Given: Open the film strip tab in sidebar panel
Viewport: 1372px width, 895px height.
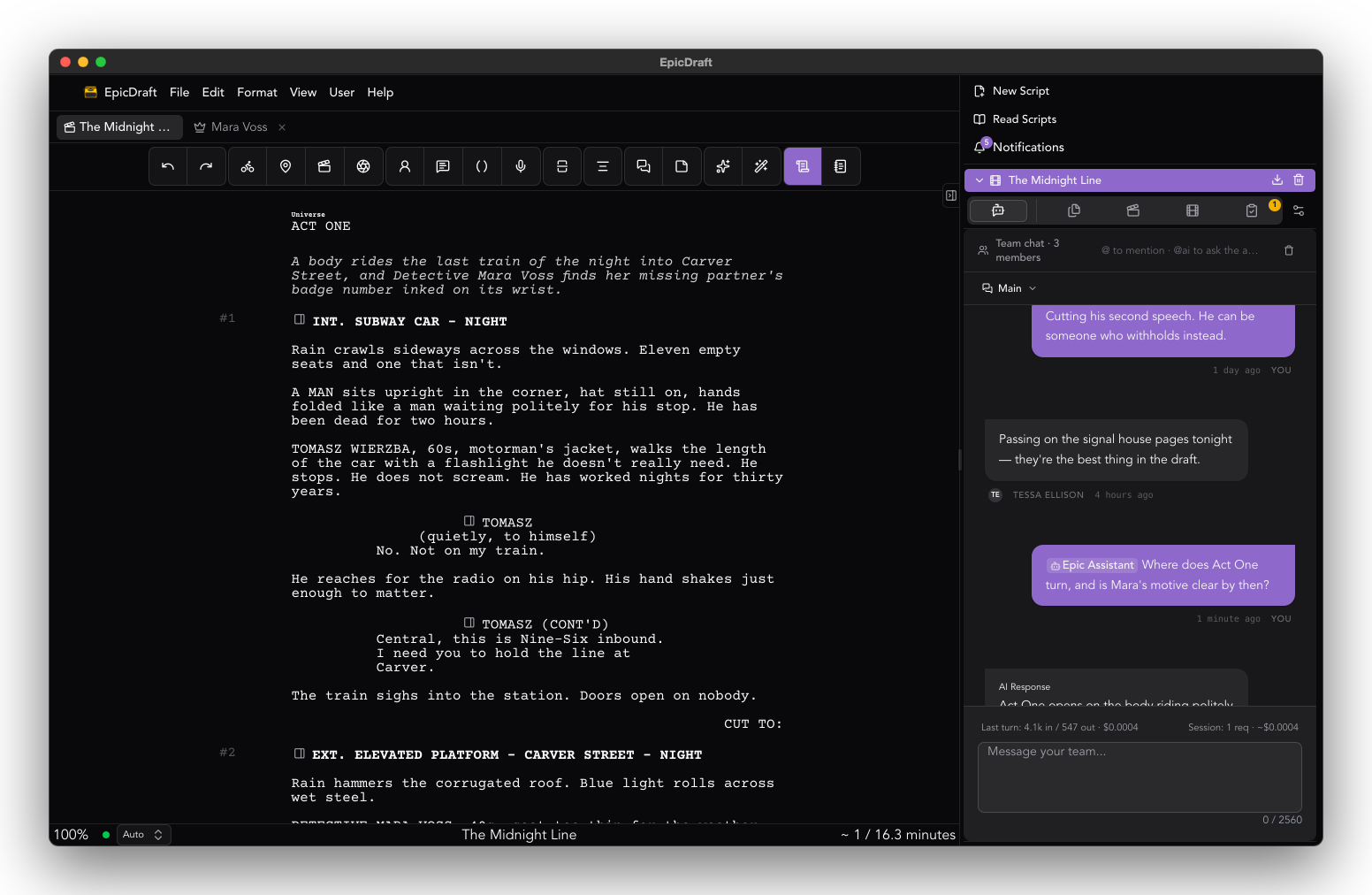Looking at the screenshot, I should click(1193, 210).
